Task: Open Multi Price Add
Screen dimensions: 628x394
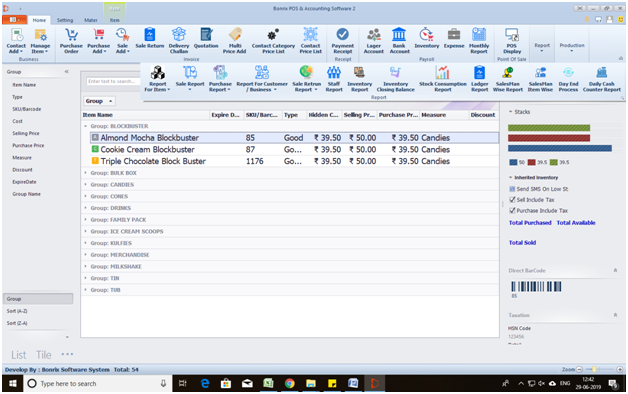Action: point(235,40)
